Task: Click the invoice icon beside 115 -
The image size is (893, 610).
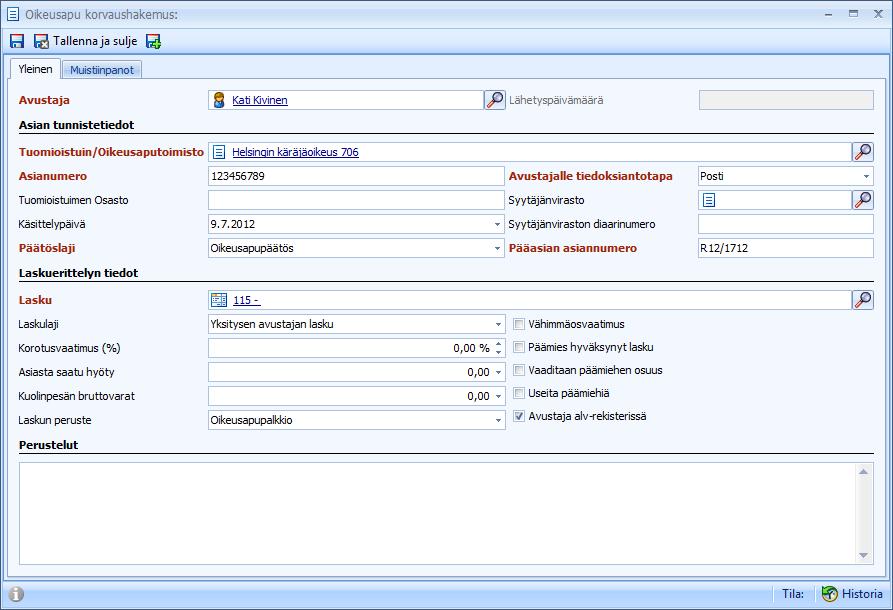Action: (x=219, y=300)
